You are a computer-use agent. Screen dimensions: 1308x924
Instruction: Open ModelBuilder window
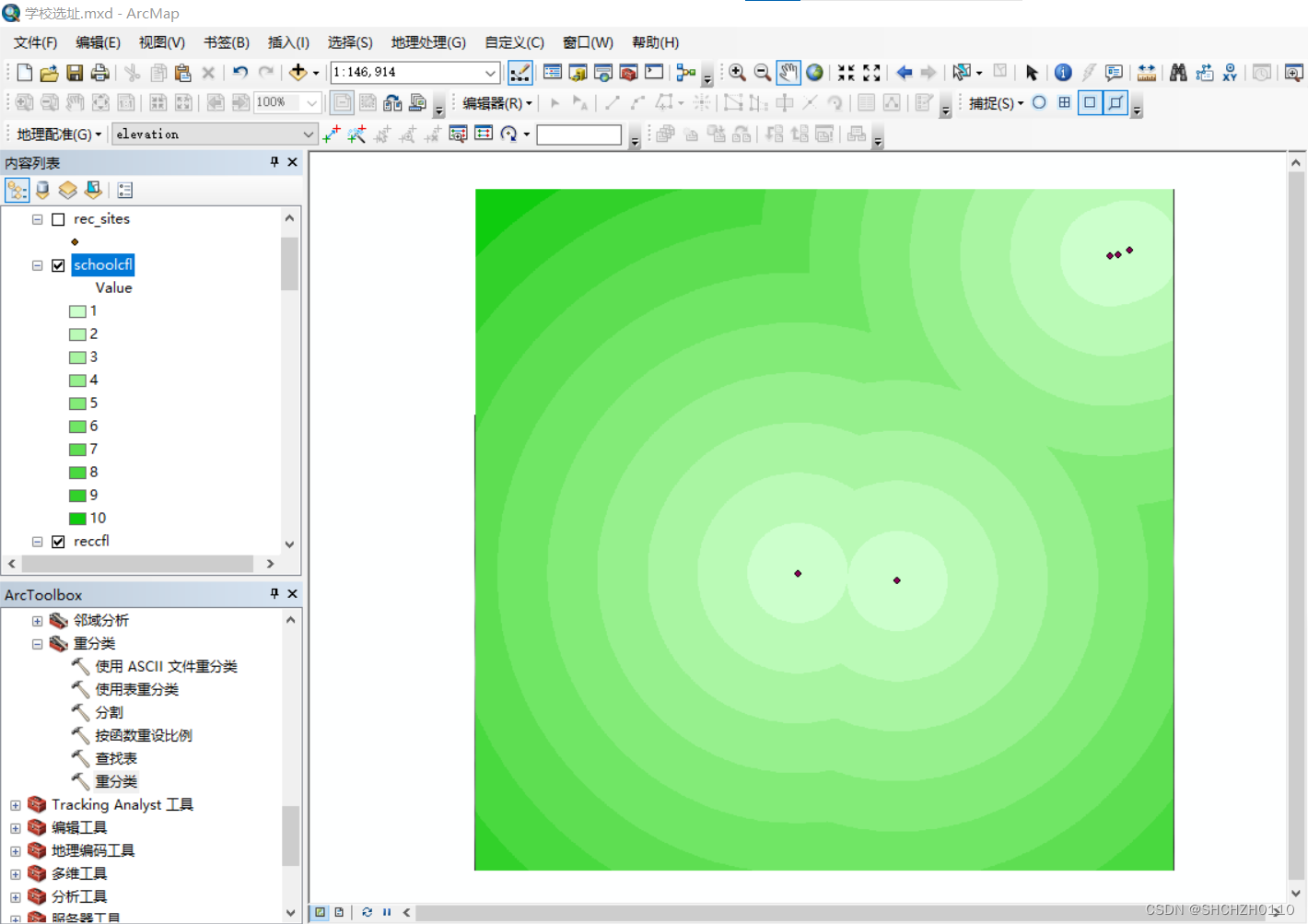click(685, 72)
